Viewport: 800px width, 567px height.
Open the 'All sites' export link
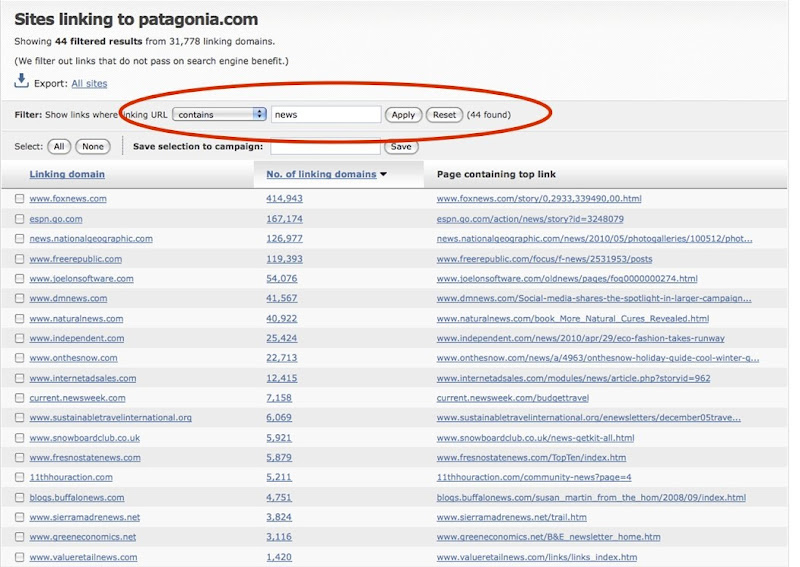point(89,84)
